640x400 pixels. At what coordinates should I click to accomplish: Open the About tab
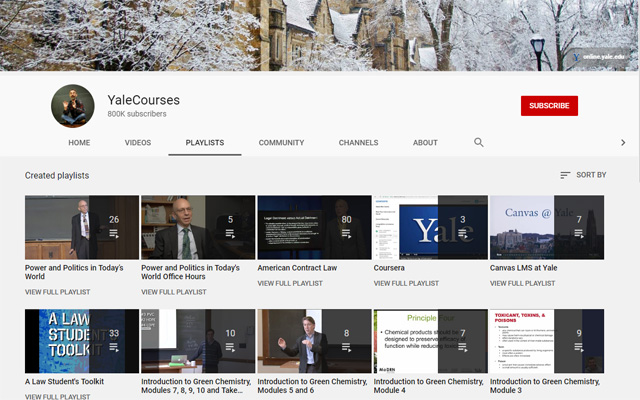click(425, 143)
